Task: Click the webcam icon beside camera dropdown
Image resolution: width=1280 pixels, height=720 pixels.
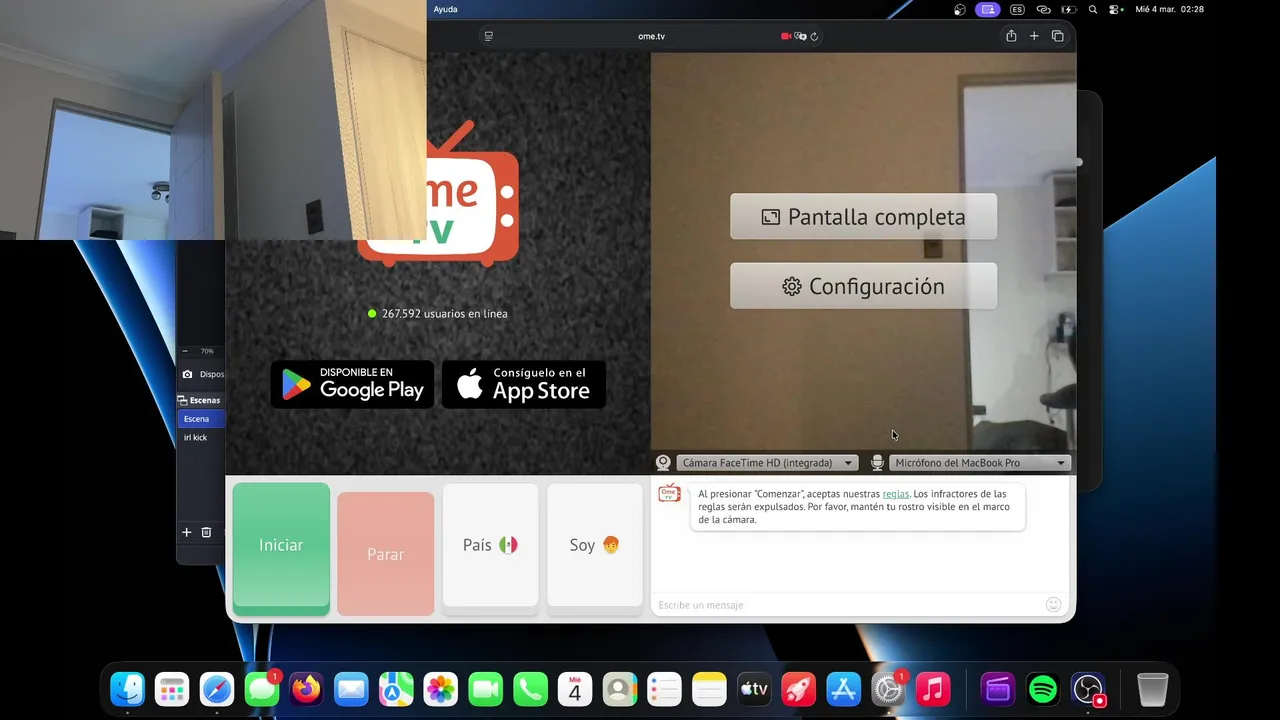Action: point(663,463)
